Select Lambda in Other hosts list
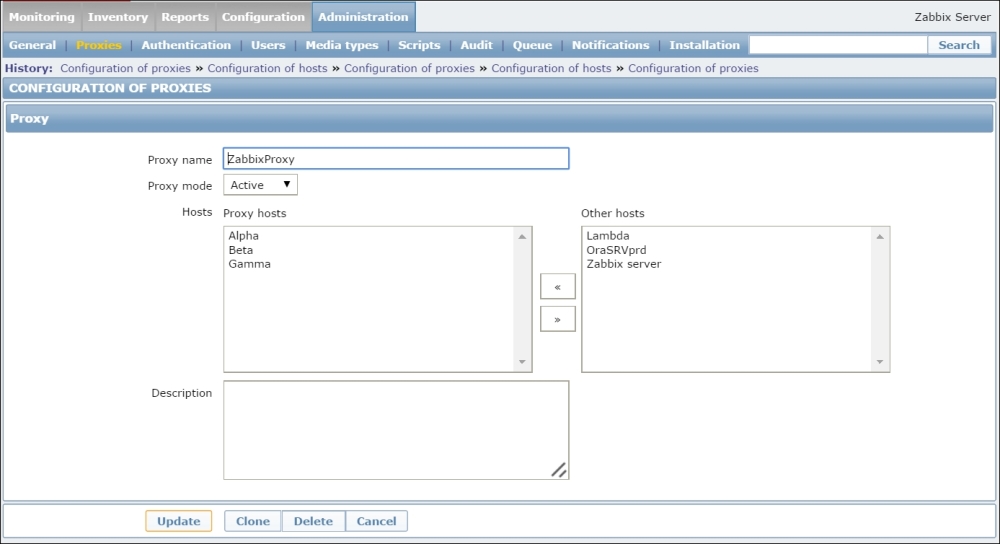 click(x=608, y=236)
